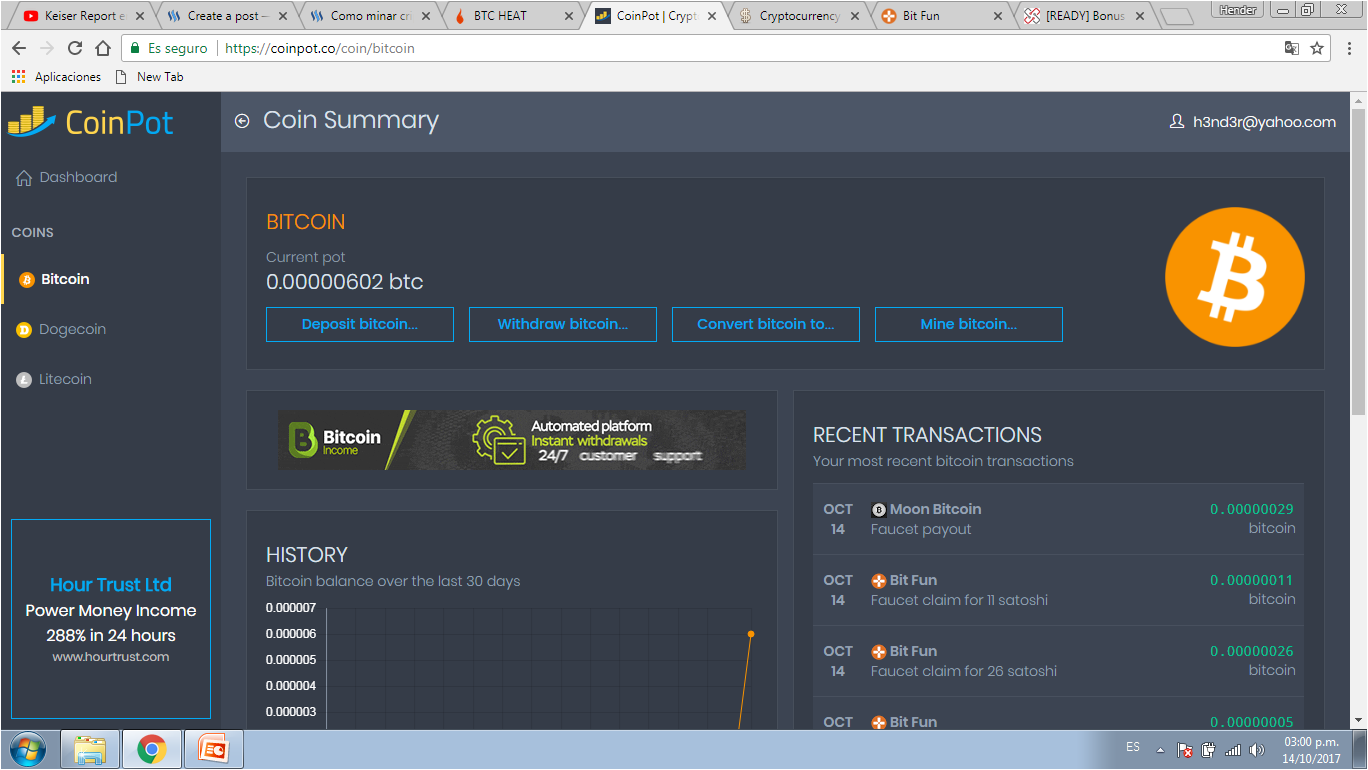
Task: Click the back arrow beside Coin Summary
Action: 242,121
